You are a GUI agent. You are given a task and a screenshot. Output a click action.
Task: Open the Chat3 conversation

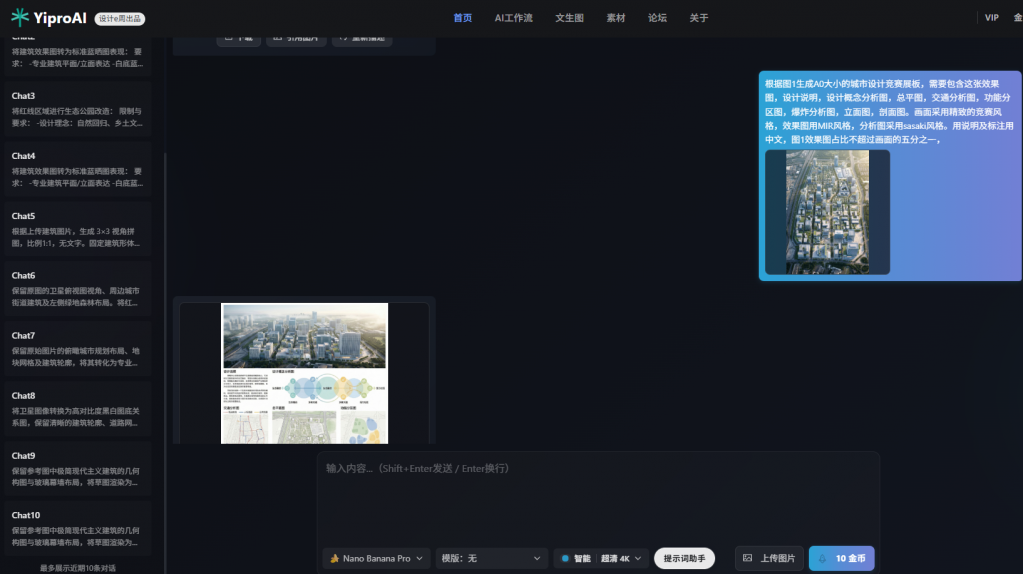point(78,109)
